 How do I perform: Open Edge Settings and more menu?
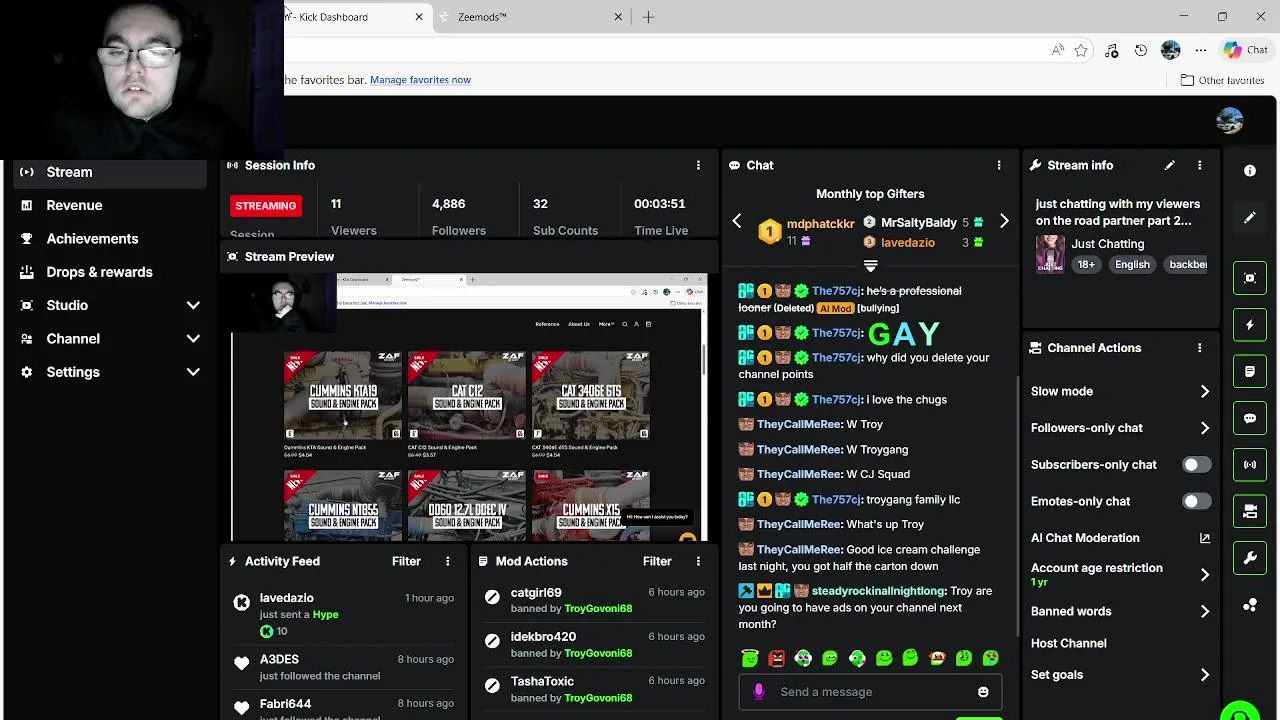point(1201,50)
